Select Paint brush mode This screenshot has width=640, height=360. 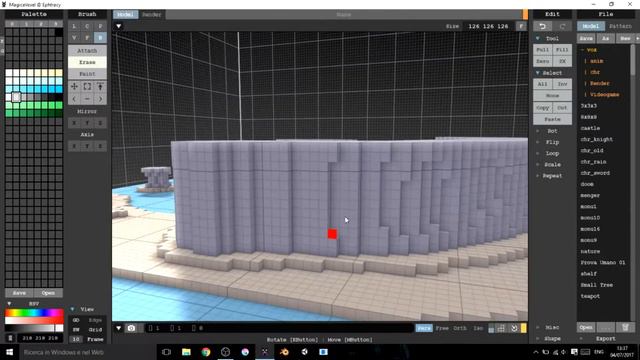[87, 74]
